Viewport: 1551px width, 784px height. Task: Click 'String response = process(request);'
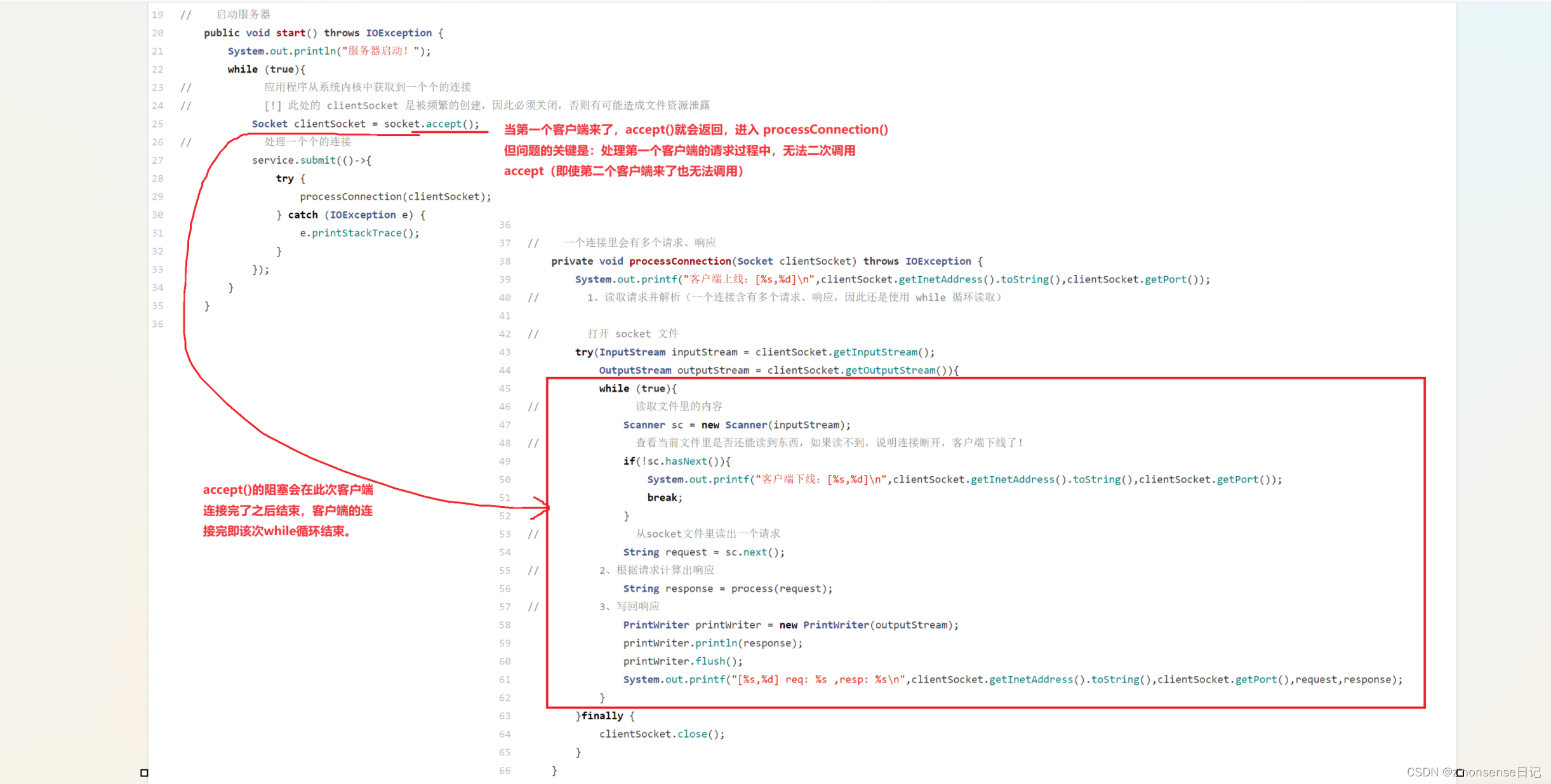tap(728, 588)
